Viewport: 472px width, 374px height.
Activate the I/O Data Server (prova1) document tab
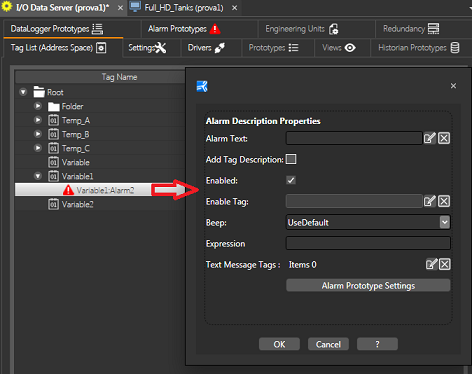click(63, 8)
